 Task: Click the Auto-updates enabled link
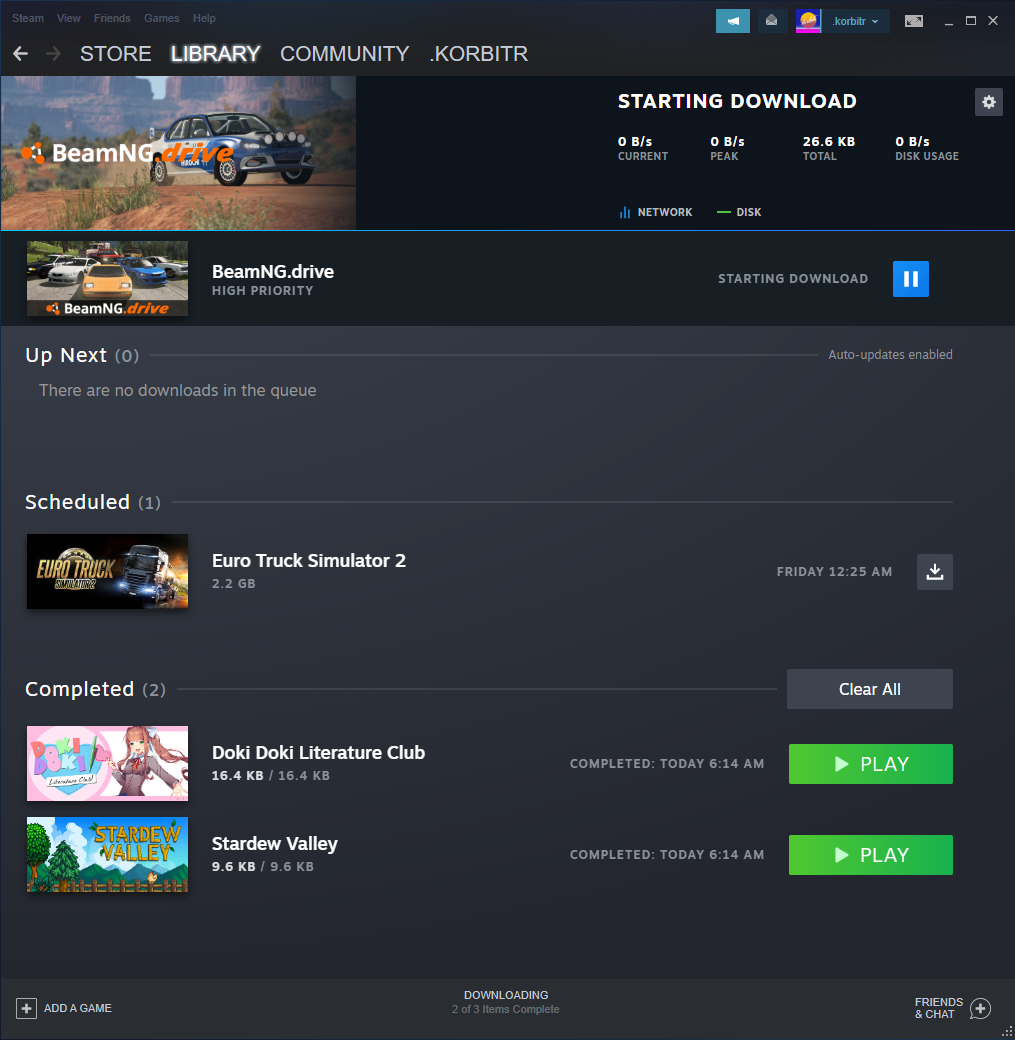pyautogui.click(x=890, y=355)
